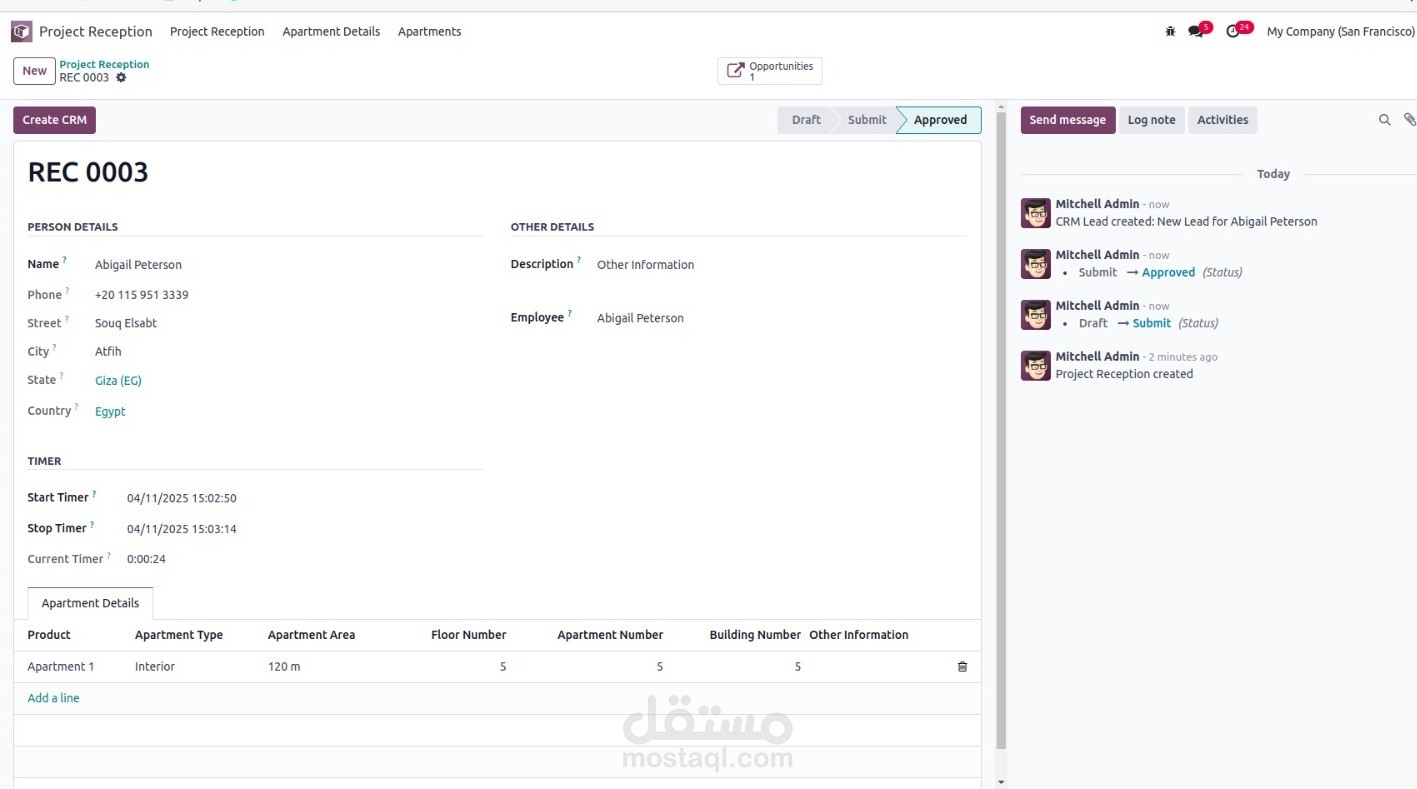
Task: Open Mitchell Admin avatar on CRM Lead message
Action: (x=1036, y=213)
